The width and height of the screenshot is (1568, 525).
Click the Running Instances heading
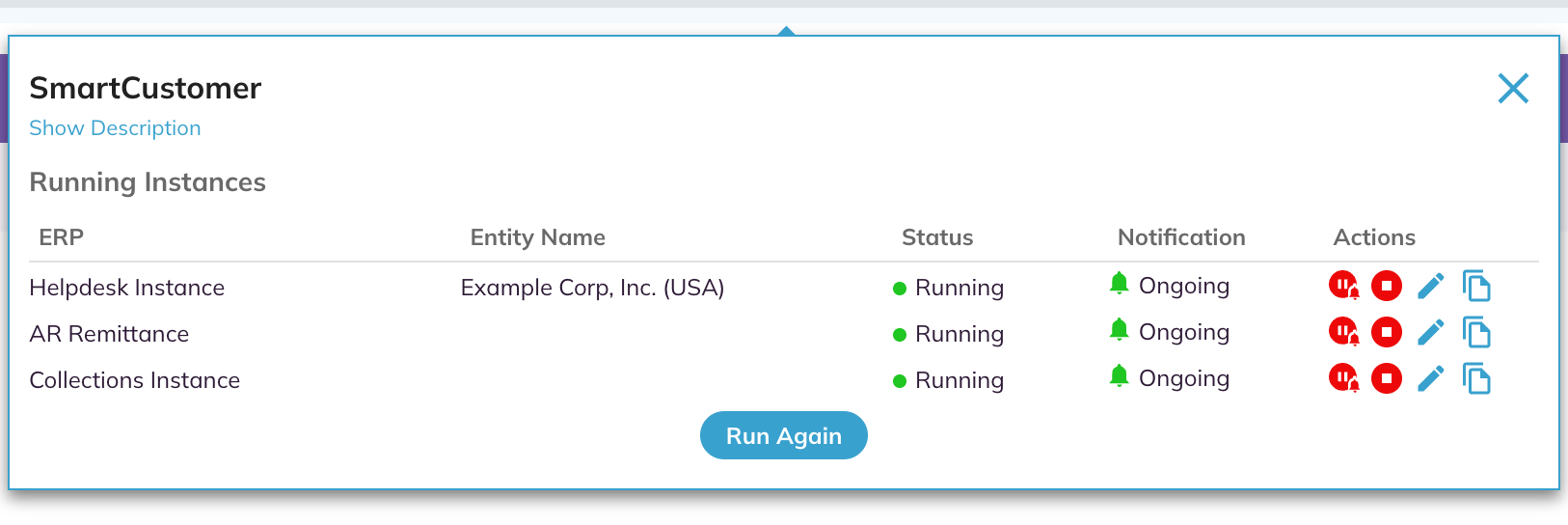pyautogui.click(x=148, y=182)
